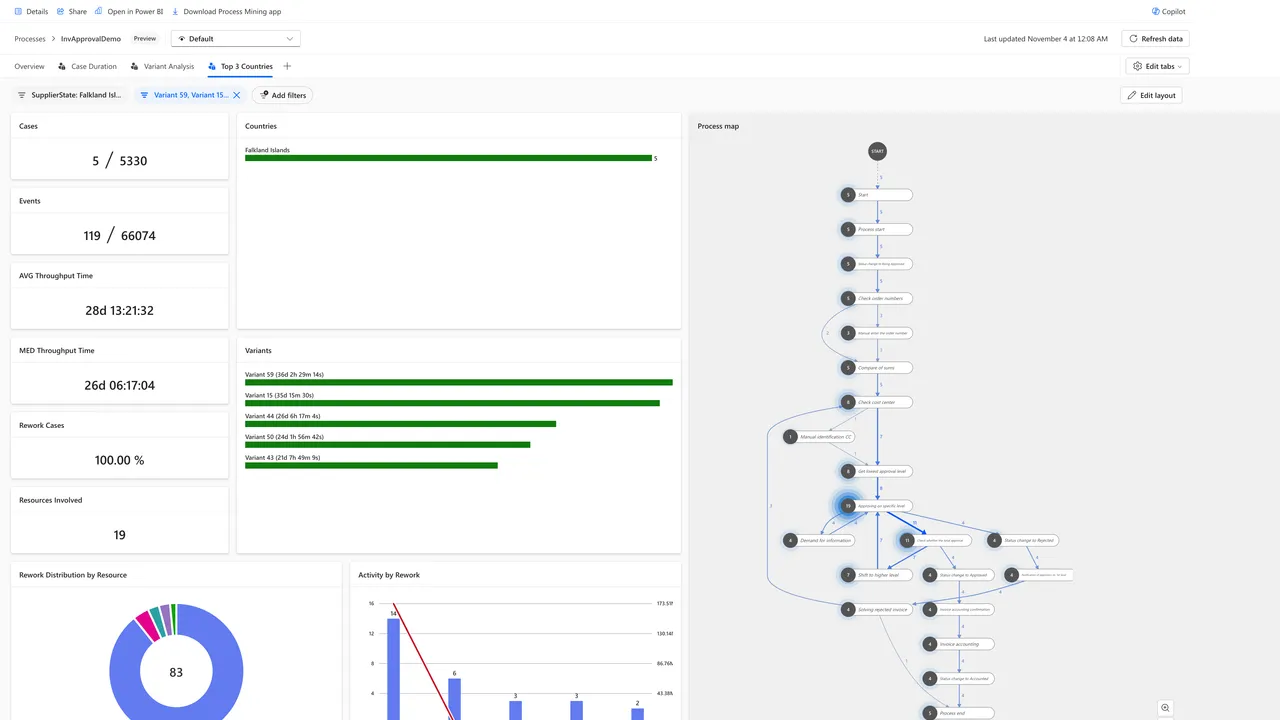Select the Variant 43 bar
This screenshot has height=720, width=1280.
click(x=371, y=466)
